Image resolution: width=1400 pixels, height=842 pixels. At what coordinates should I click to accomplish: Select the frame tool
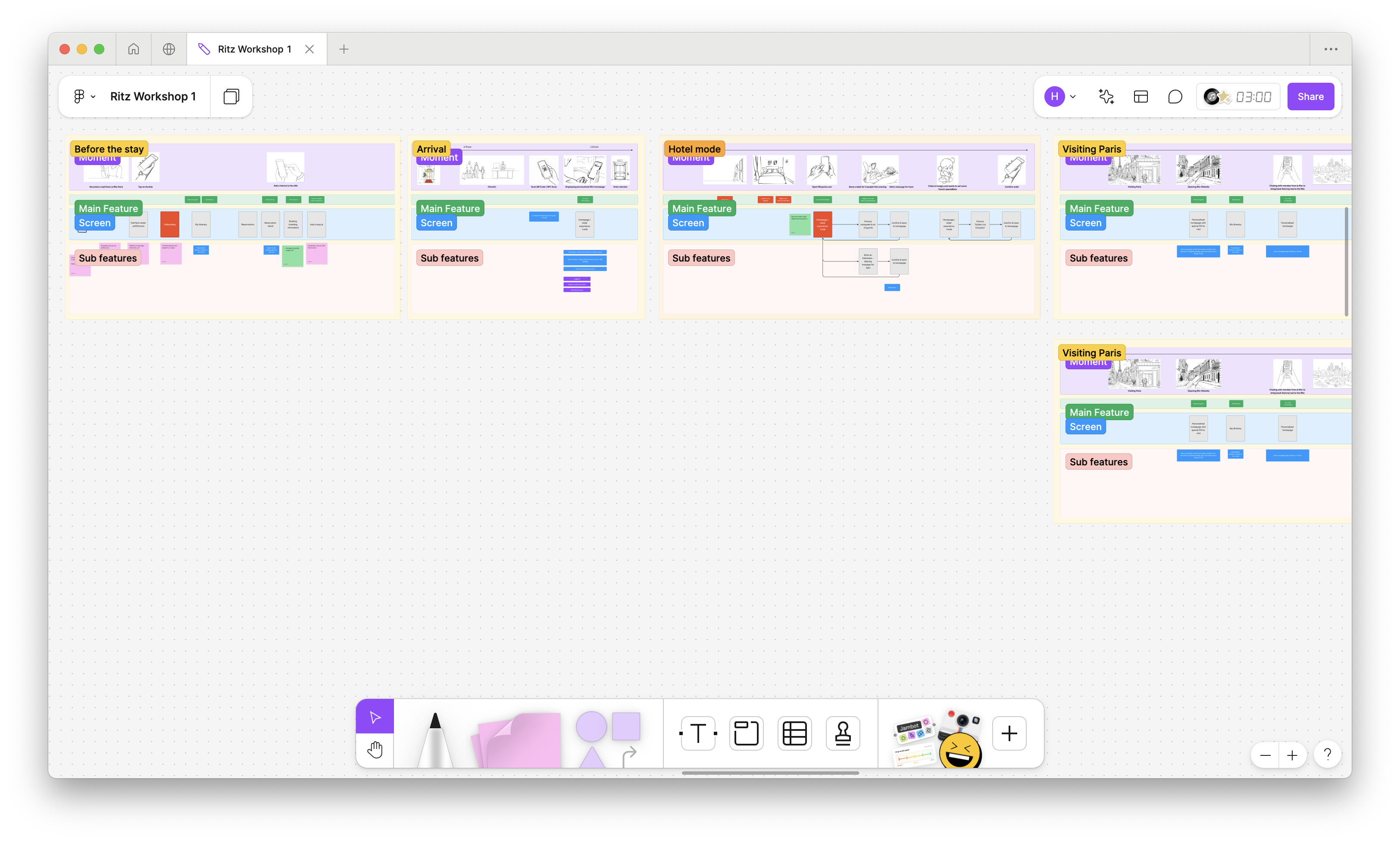pyautogui.click(x=746, y=733)
